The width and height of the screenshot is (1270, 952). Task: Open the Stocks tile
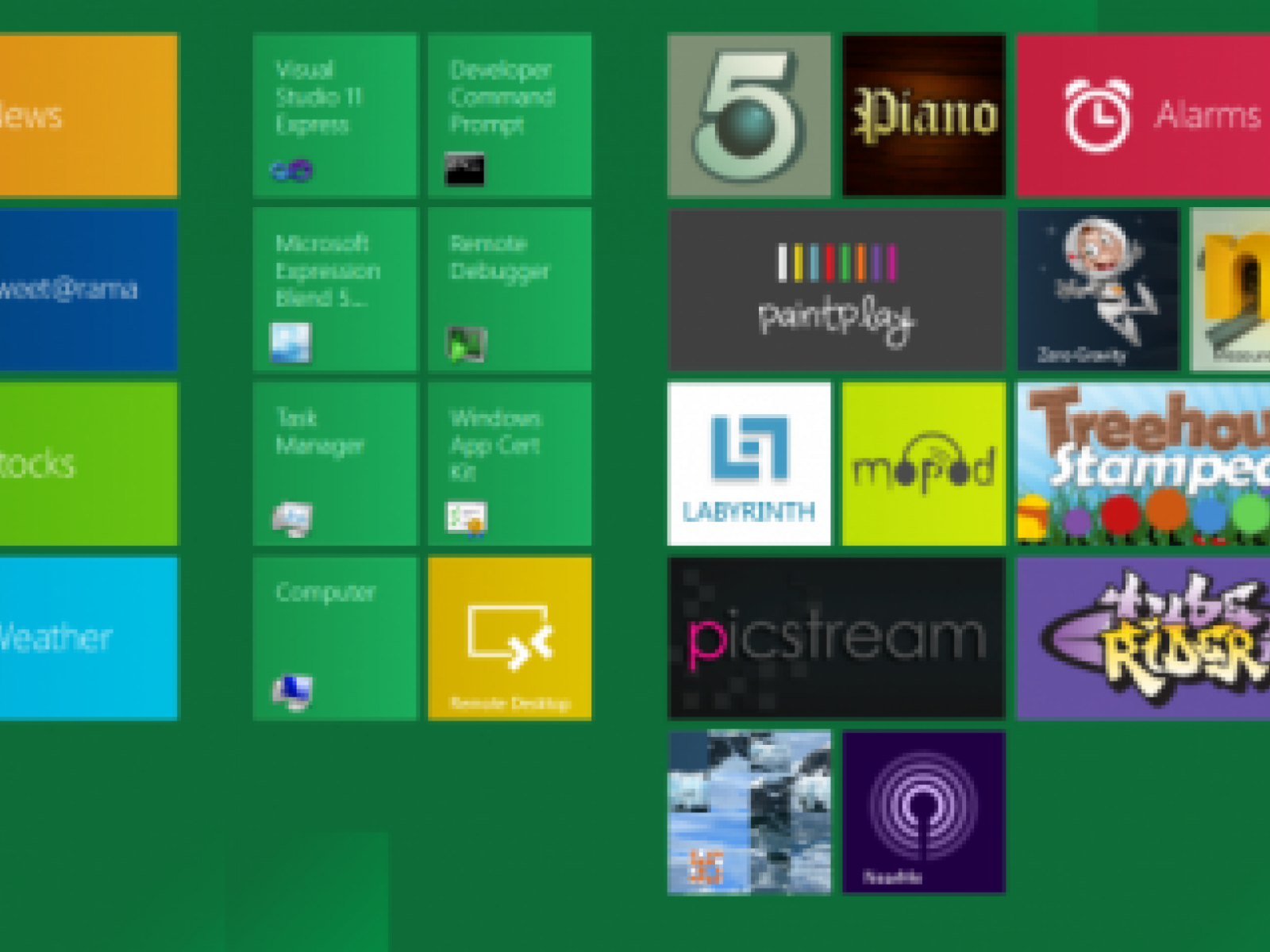click(x=89, y=464)
